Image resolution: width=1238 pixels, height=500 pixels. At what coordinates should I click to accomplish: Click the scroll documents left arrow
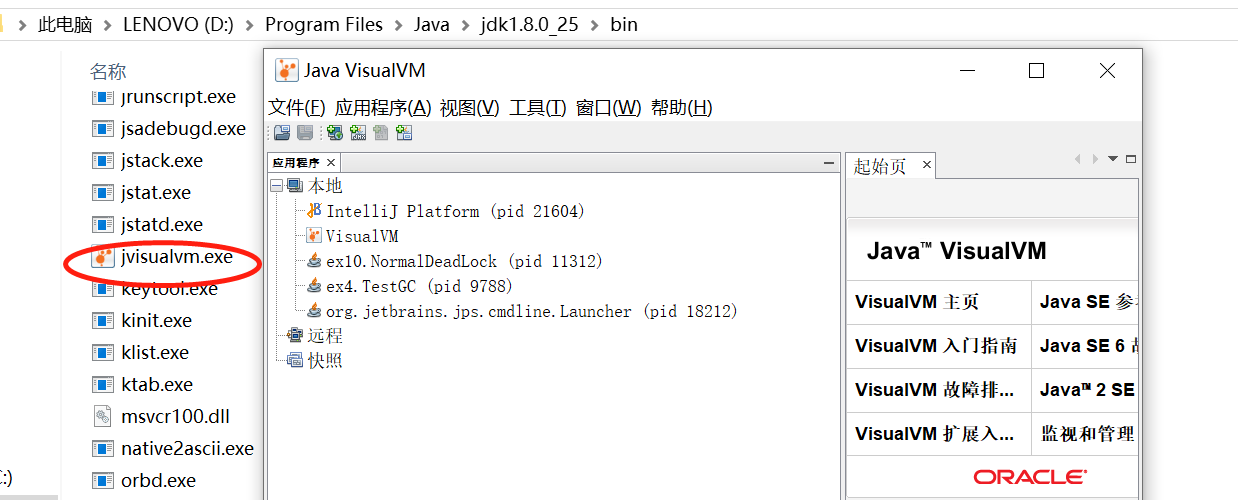1078,159
